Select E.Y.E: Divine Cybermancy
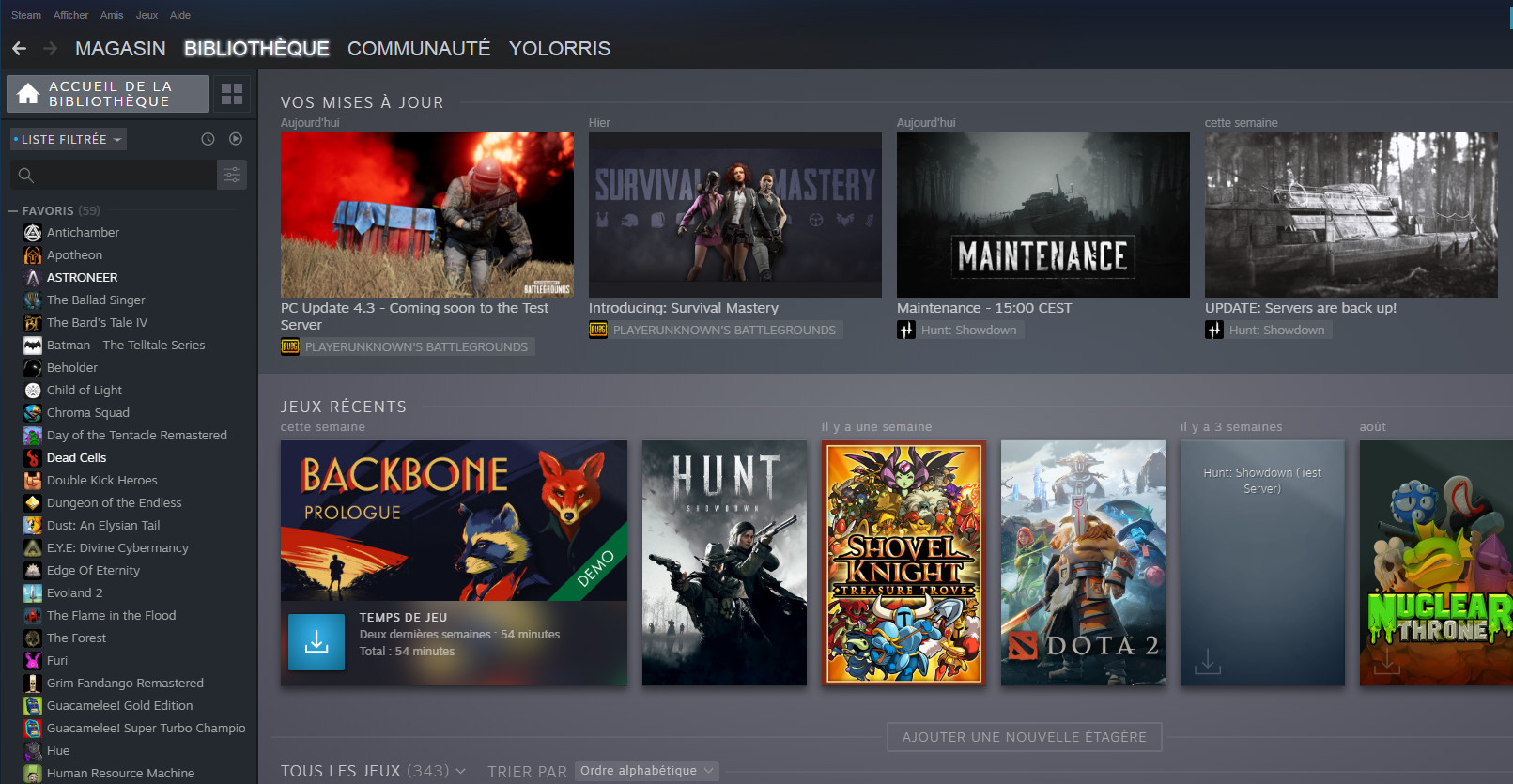This screenshot has width=1513, height=784. (117, 547)
